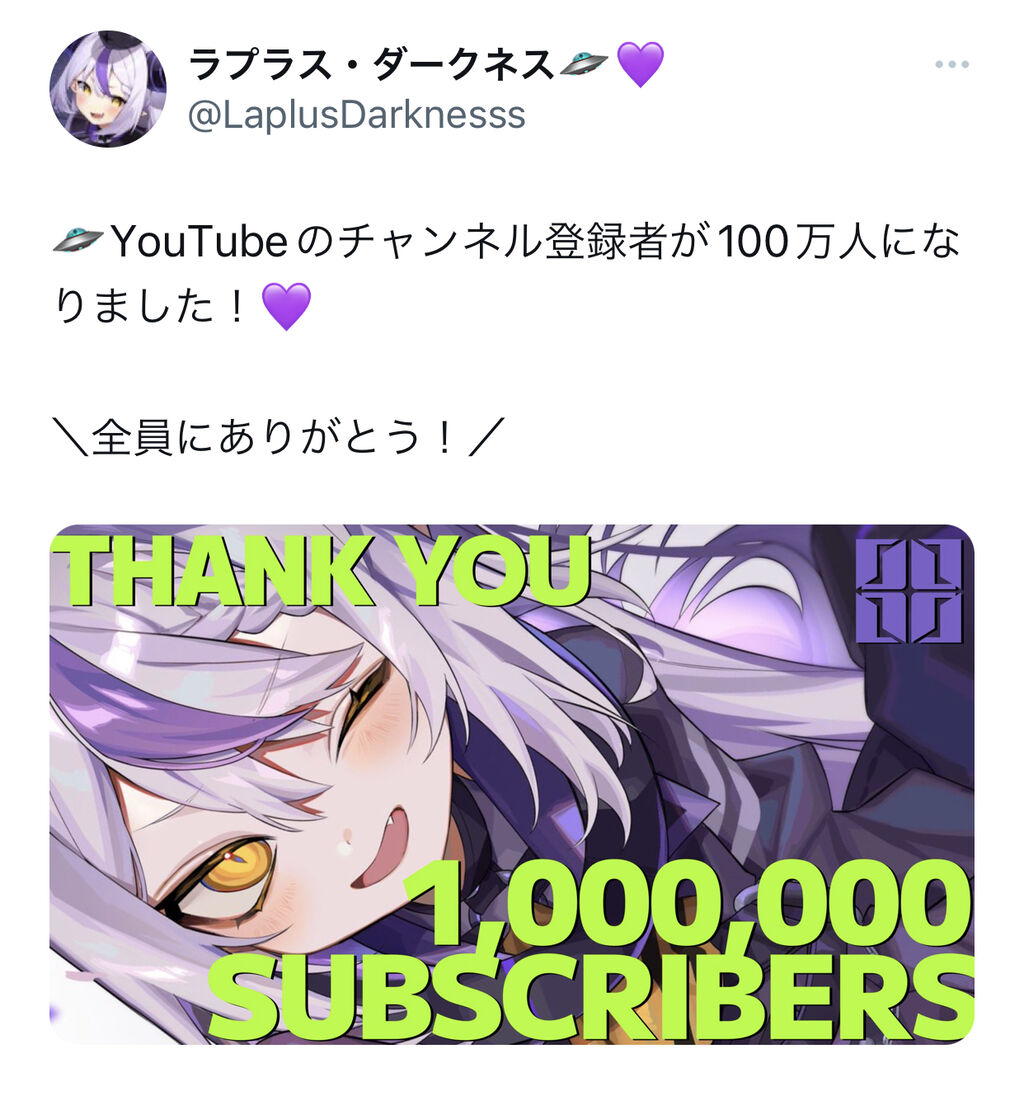Visit the @LaplusDarknesss handle
The height and width of the screenshot is (1096, 1024).
point(356,115)
